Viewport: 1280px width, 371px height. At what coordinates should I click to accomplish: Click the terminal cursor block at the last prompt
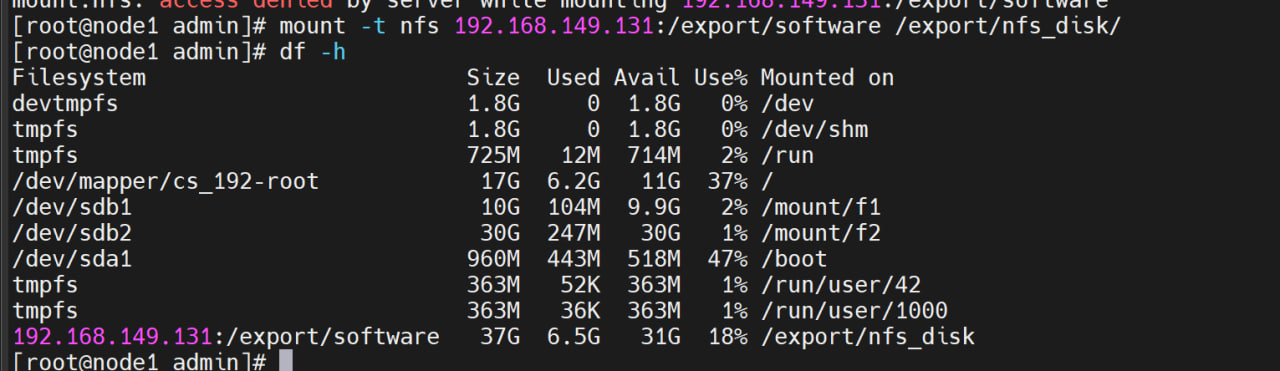pyautogui.click(x=286, y=362)
